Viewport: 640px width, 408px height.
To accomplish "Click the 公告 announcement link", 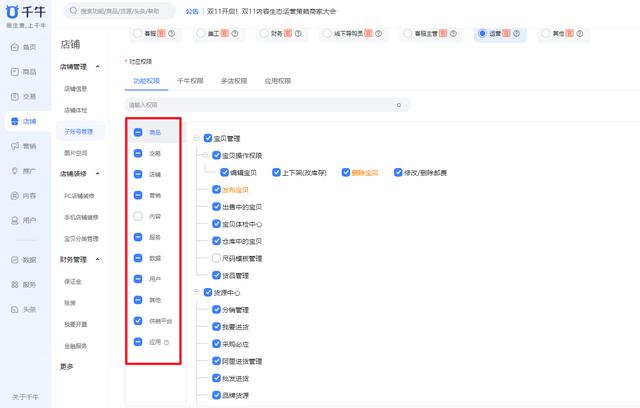I will [x=192, y=11].
